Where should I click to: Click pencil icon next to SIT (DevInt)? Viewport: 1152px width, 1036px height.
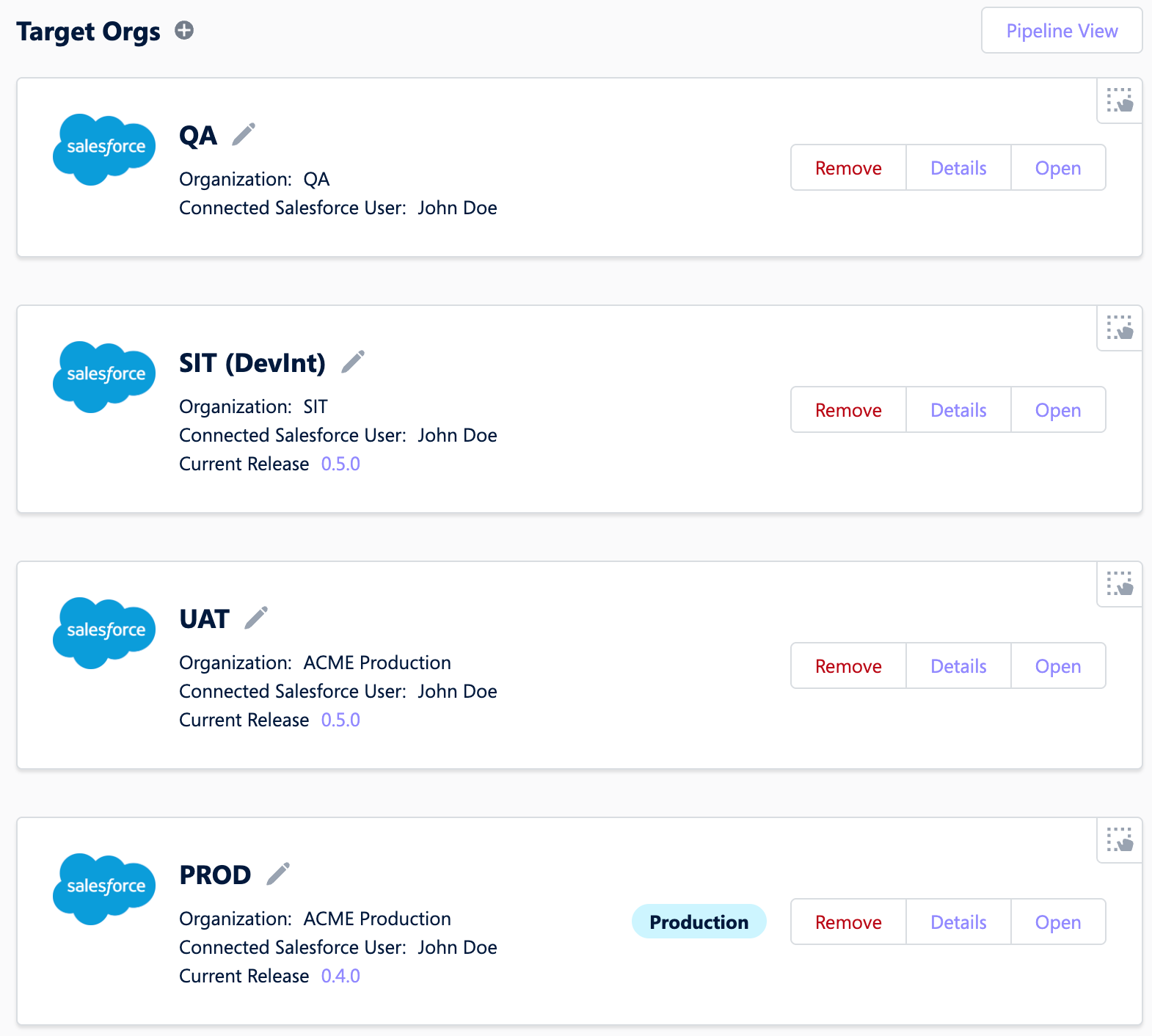coord(353,362)
